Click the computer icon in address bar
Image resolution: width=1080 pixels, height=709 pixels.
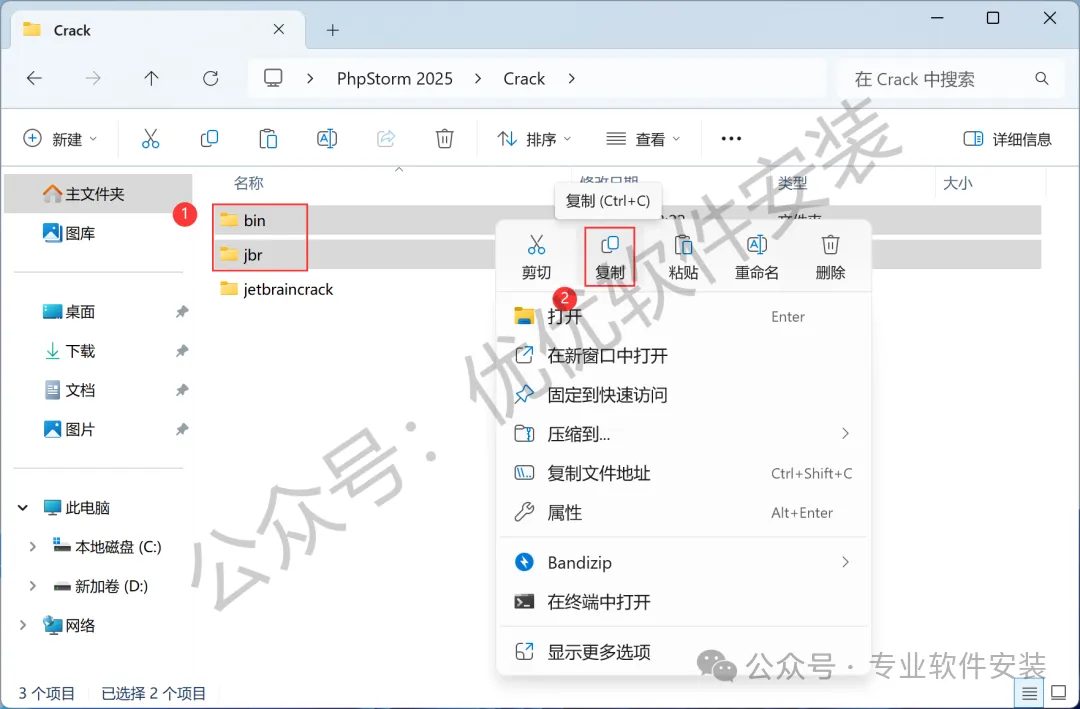click(273, 79)
